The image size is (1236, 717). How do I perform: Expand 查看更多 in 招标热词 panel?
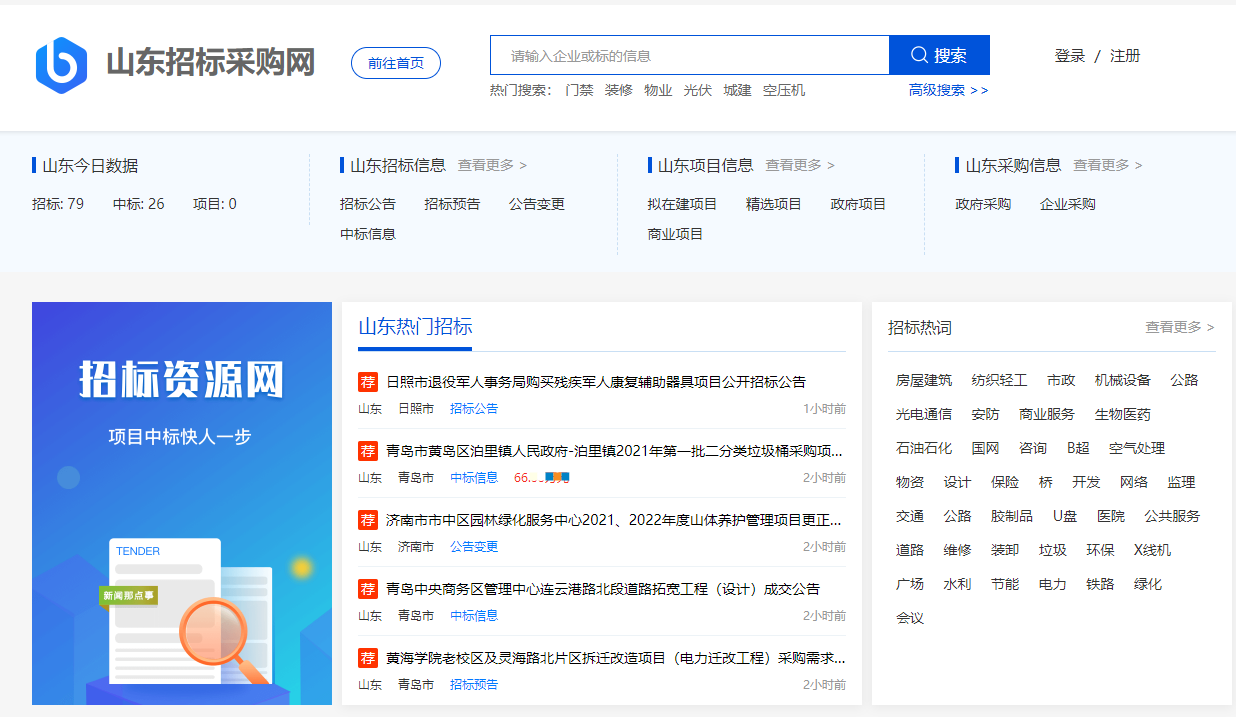(1179, 327)
